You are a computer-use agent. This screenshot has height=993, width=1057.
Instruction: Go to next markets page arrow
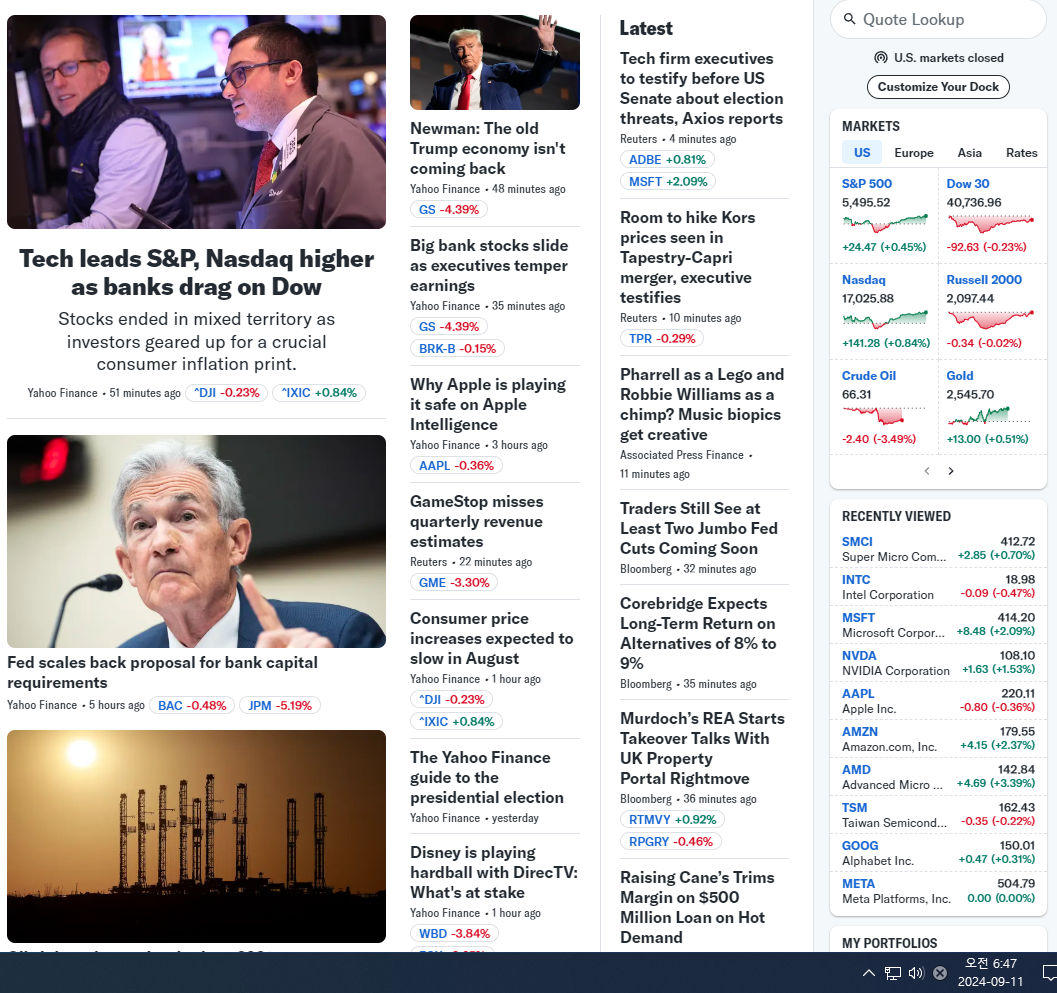click(950, 471)
